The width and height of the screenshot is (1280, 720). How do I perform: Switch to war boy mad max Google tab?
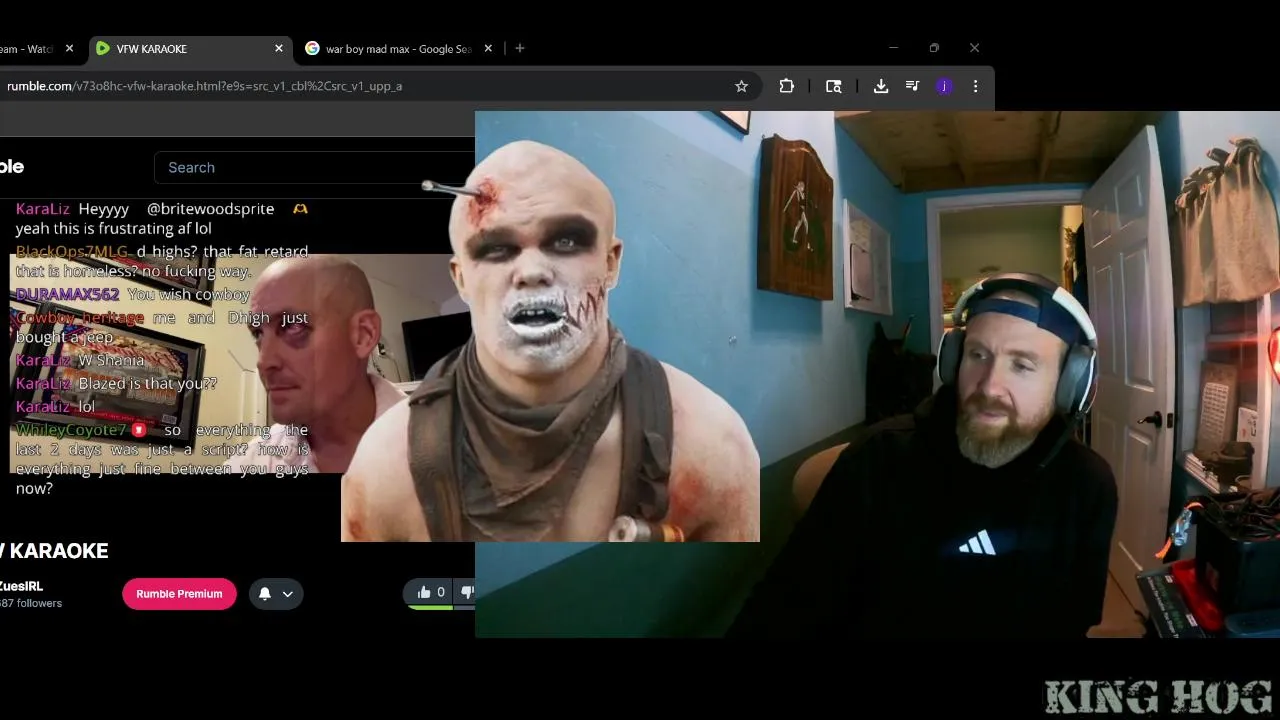[400, 48]
